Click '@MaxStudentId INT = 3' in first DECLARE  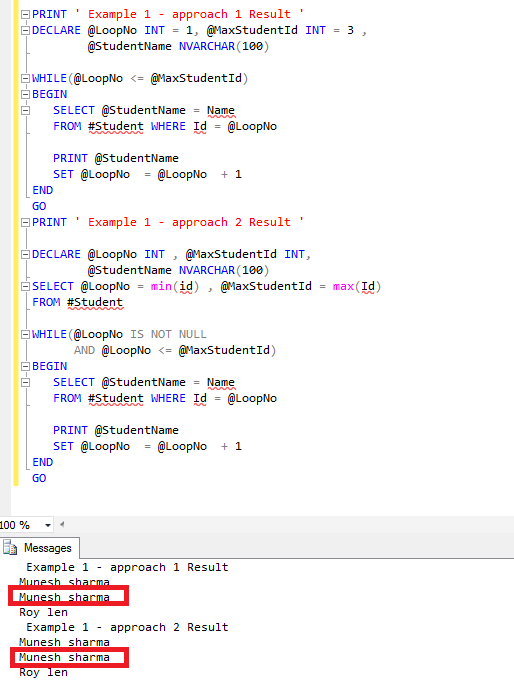click(280, 30)
